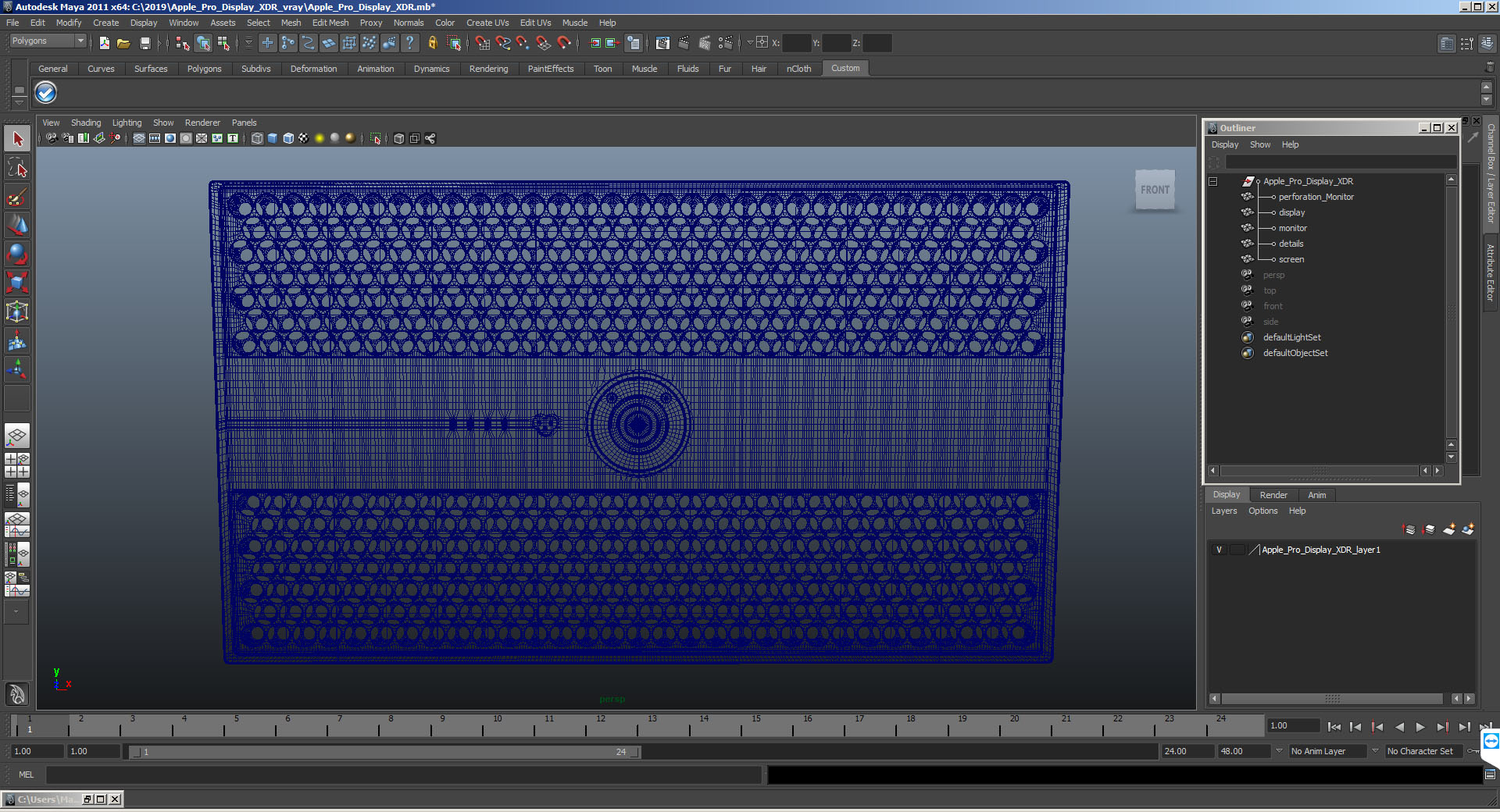Image resolution: width=1500 pixels, height=812 pixels.
Task: Activate the Universal Manipulator tool
Action: tap(17, 312)
